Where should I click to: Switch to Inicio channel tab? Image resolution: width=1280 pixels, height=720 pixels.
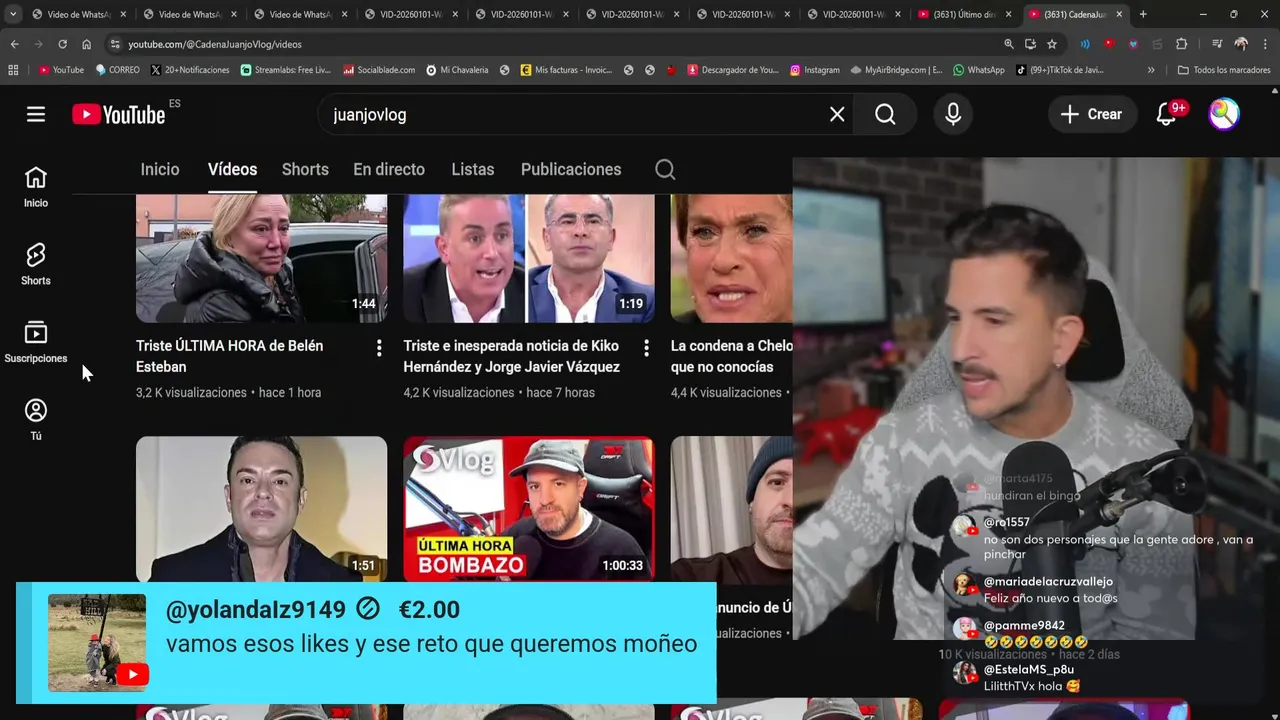[160, 169]
